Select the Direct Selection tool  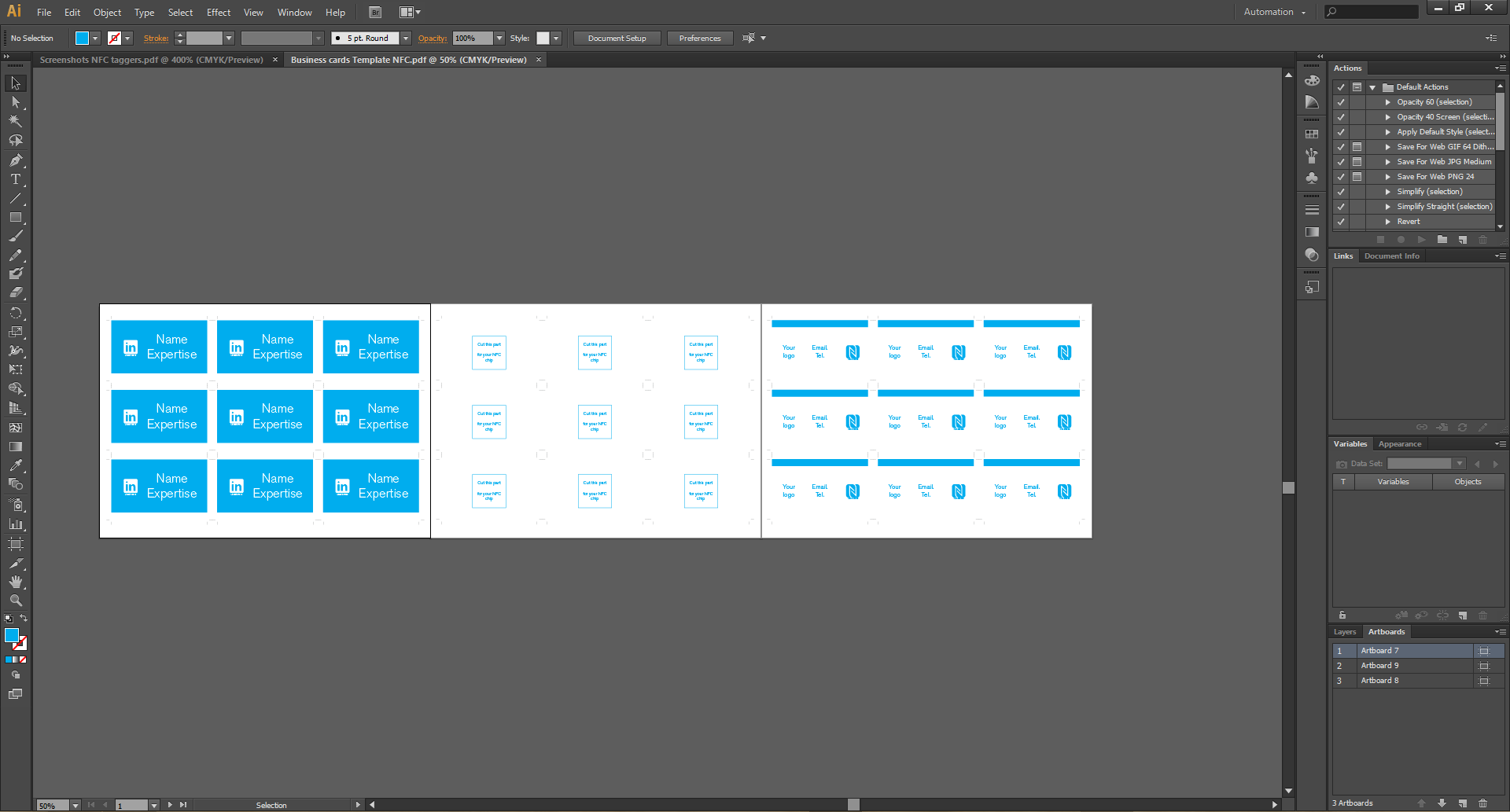coord(16,102)
